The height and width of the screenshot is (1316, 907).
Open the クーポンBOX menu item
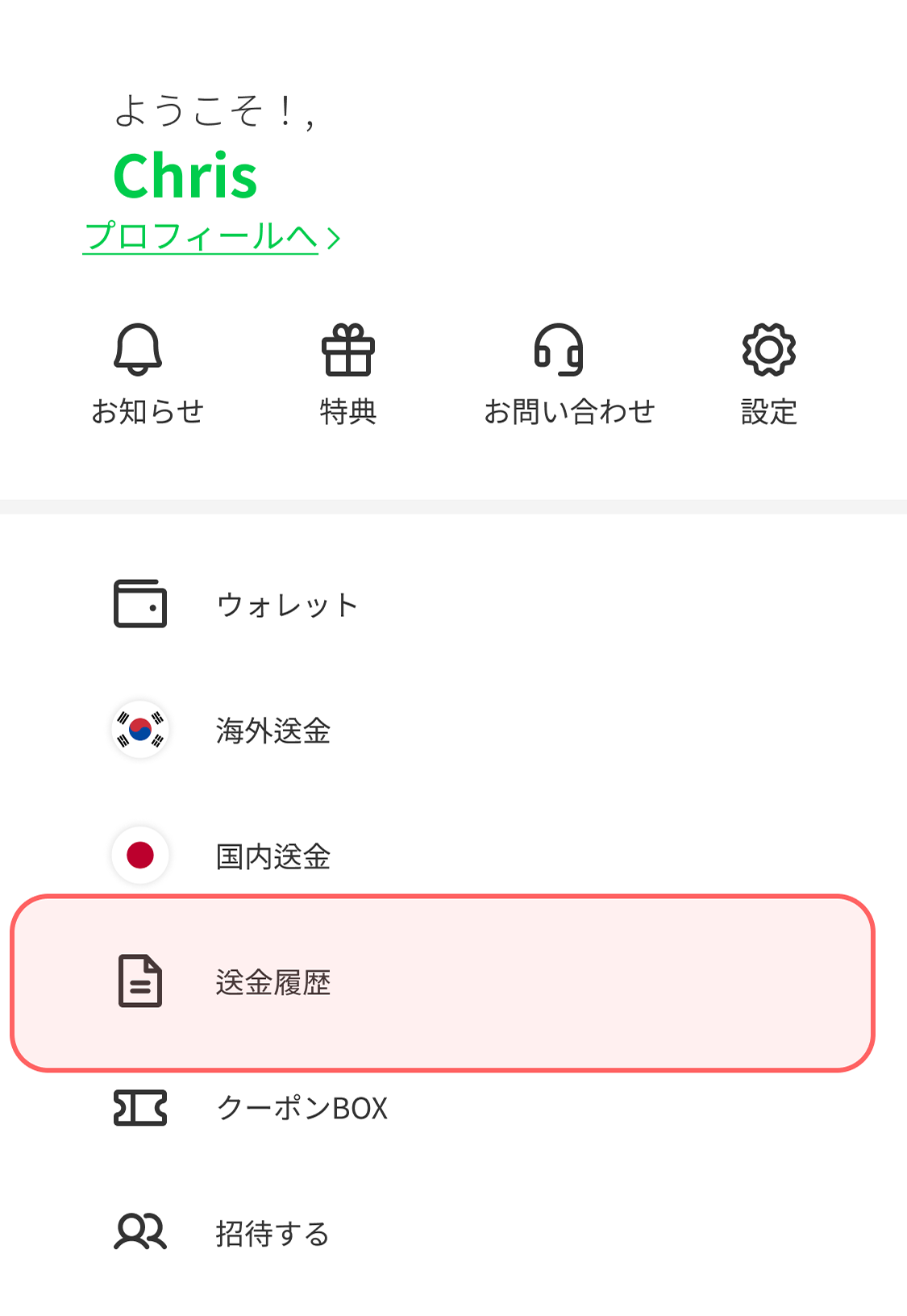point(302,1108)
